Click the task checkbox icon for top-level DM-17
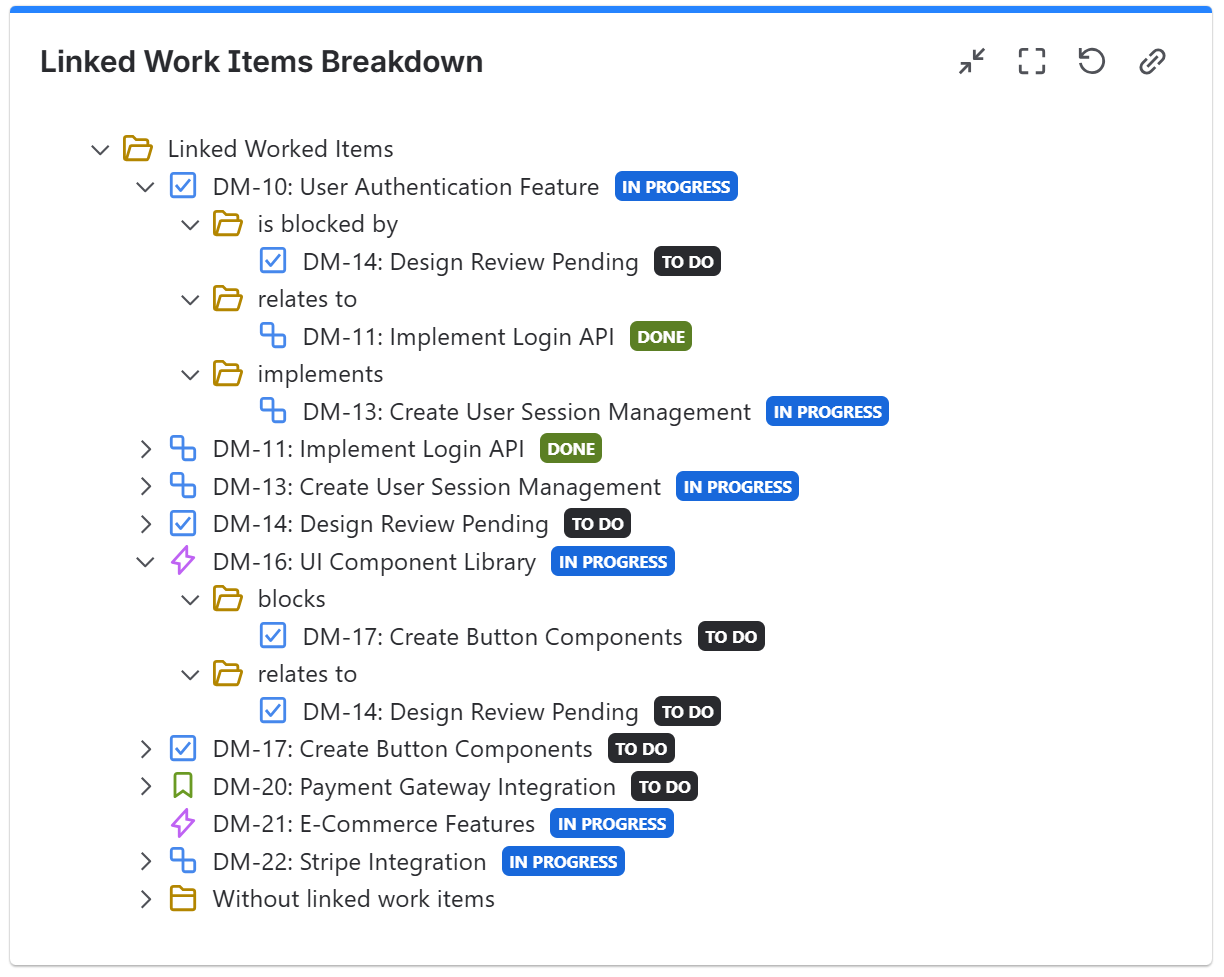 (183, 748)
